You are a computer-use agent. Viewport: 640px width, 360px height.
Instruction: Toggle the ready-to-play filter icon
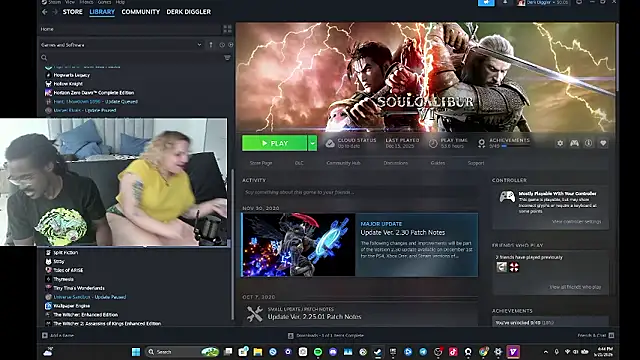231,45
